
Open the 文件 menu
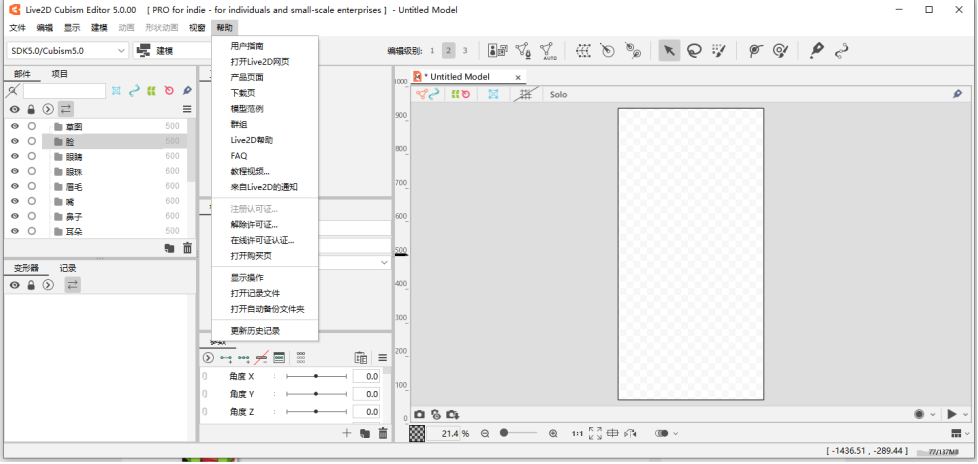pyautogui.click(x=17, y=27)
